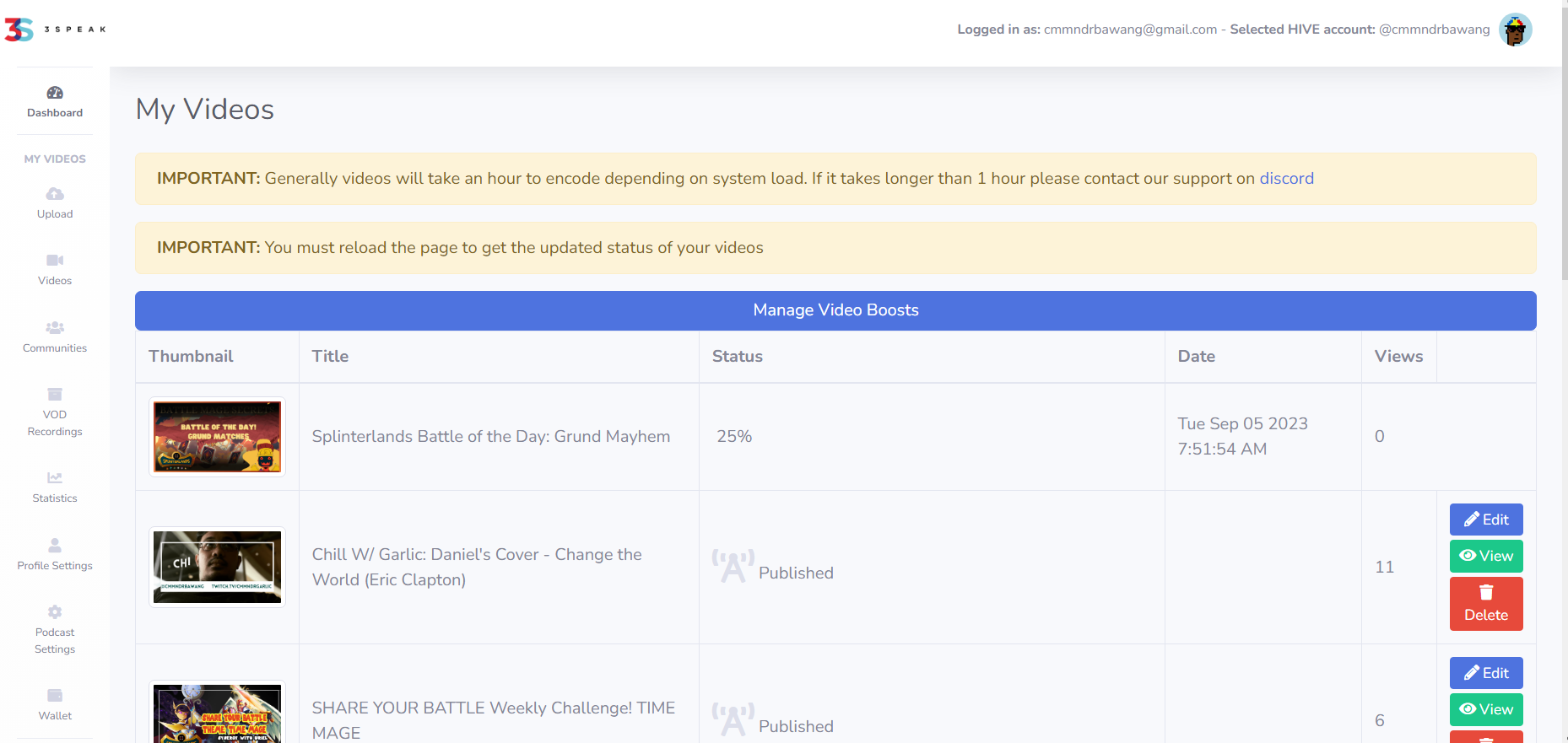View the Chill W/ Garlic video
This screenshot has height=743, width=1568.
tap(1486, 556)
